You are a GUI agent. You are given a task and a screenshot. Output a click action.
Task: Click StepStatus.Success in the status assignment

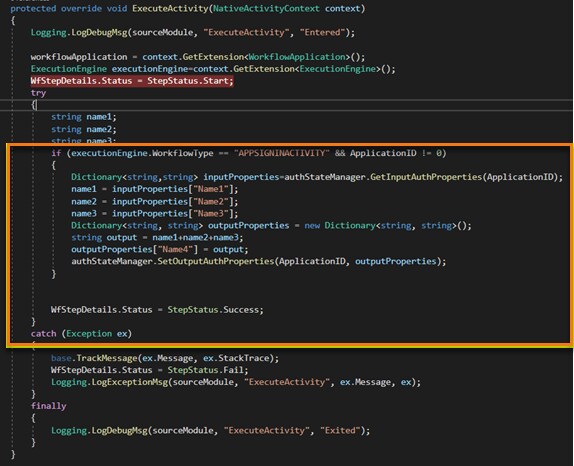(213, 310)
